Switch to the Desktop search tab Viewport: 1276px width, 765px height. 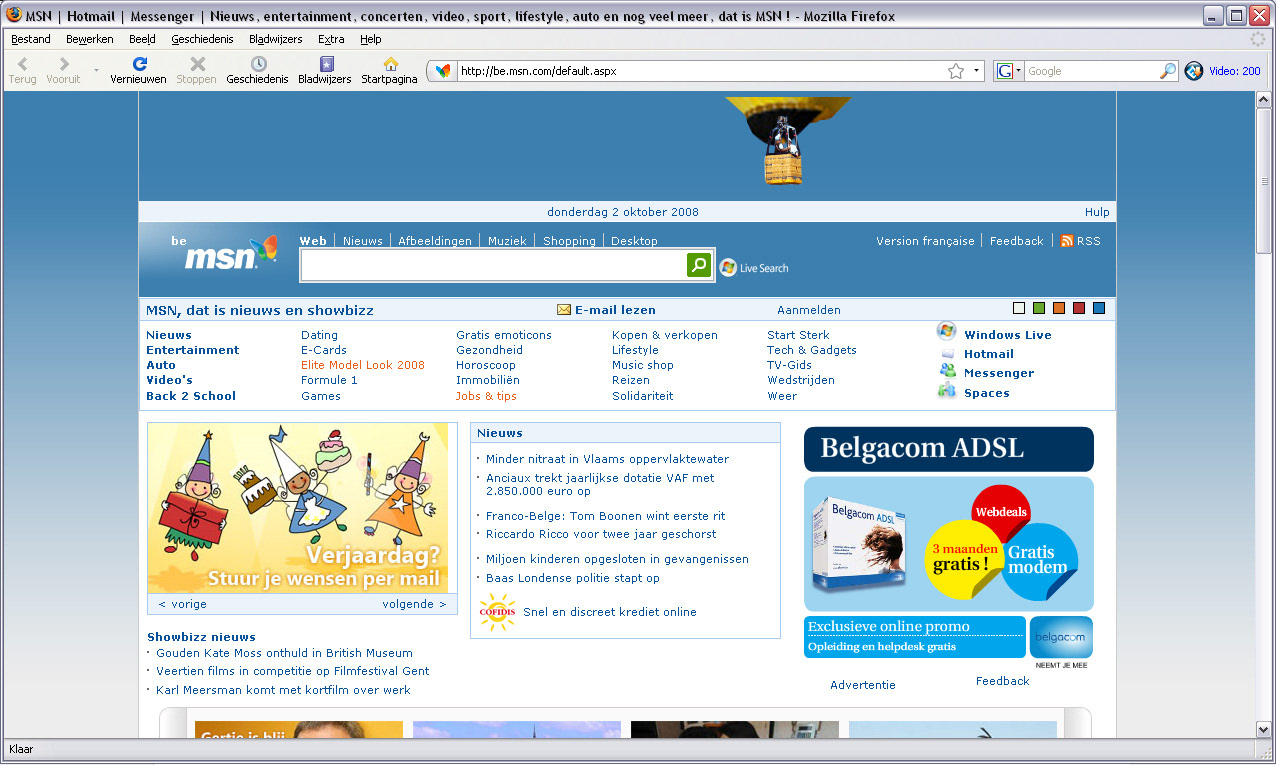[635, 241]
